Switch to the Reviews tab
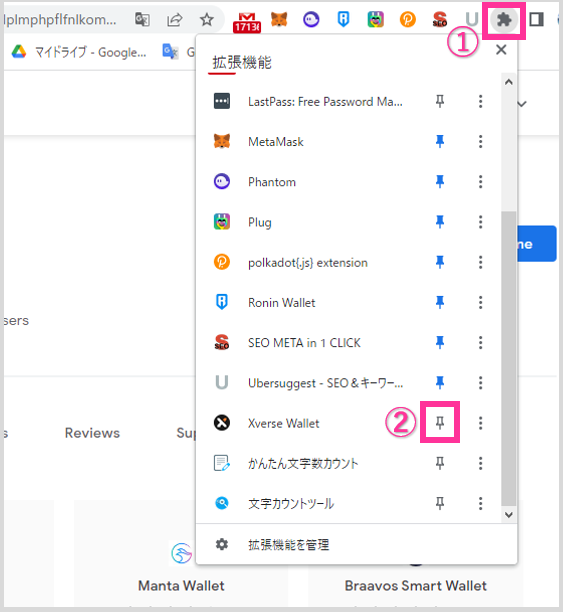Screen dimensions: 563x612 point(92,433)
